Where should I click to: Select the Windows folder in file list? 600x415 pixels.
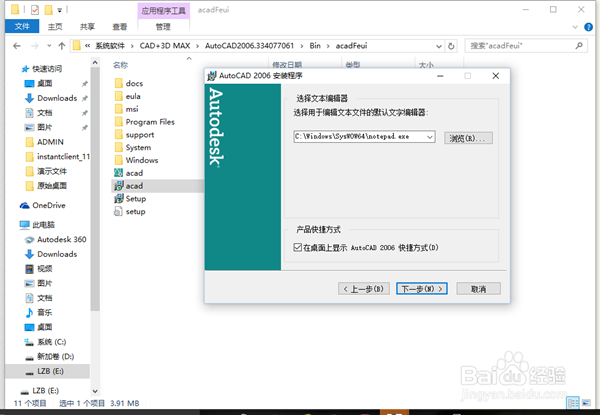[x=136, y=160]
